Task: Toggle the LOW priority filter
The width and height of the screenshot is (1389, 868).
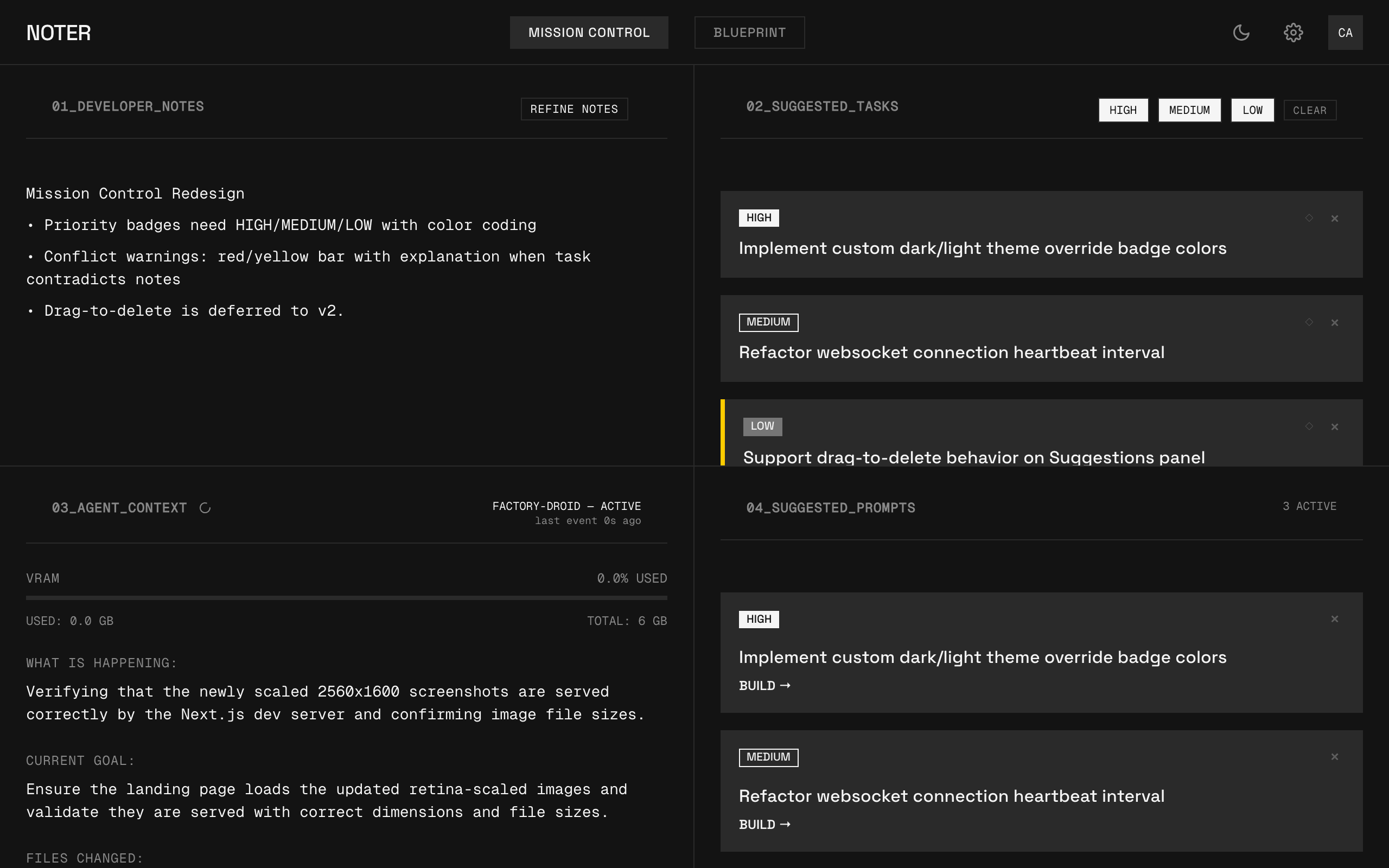Action: coord(1252,110)
